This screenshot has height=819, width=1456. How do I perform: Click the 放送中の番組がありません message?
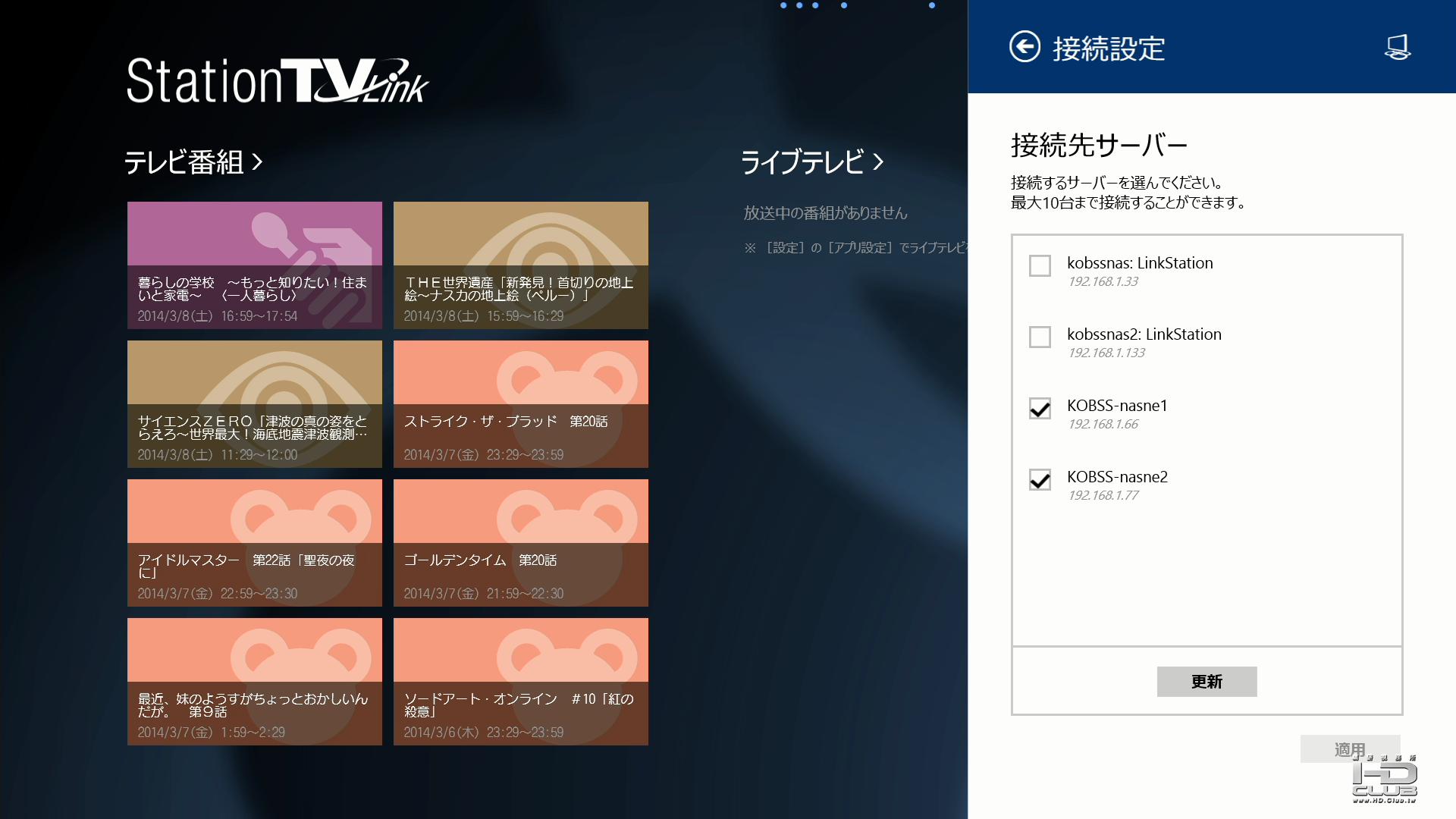825,213
